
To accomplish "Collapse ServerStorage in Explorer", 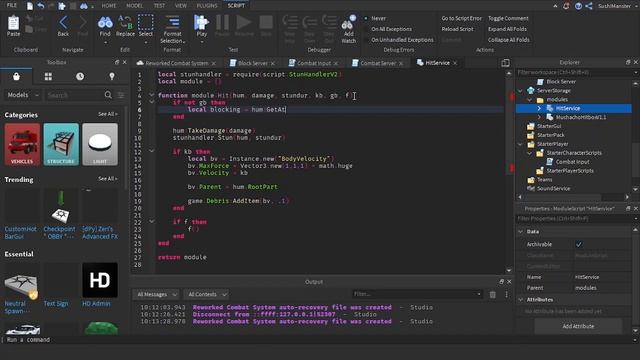I will click(x=520, y=91).
